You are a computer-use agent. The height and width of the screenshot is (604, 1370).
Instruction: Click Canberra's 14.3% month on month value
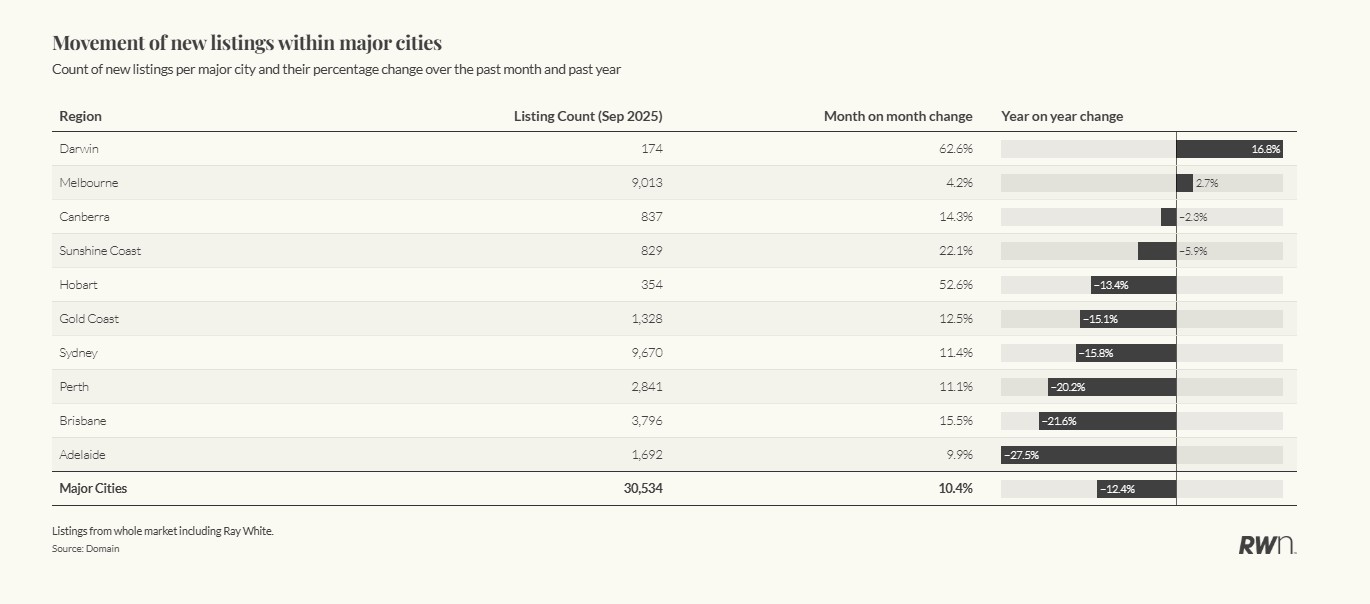[956, 217]
